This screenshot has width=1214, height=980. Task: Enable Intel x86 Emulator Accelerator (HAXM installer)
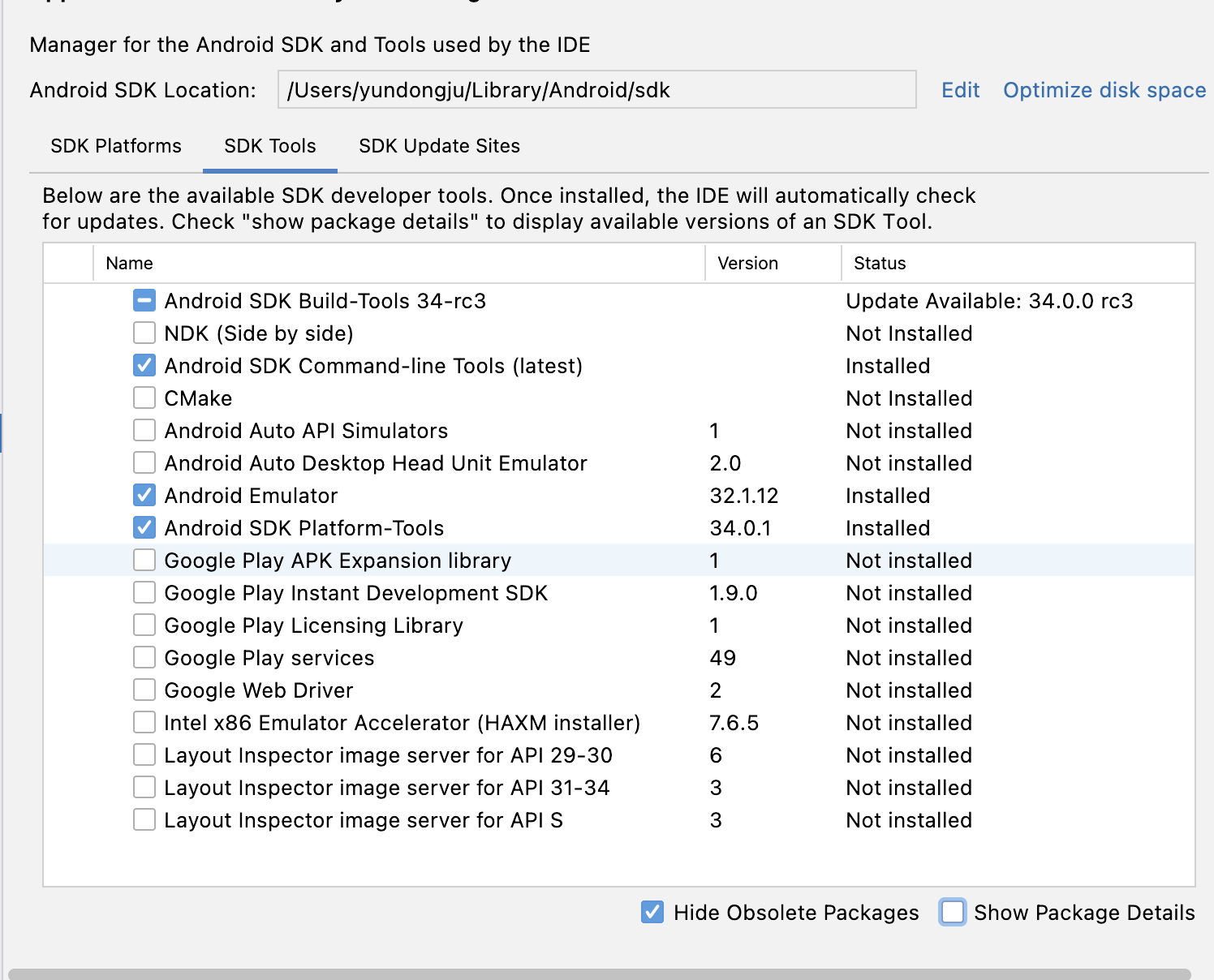pos(144,723)
